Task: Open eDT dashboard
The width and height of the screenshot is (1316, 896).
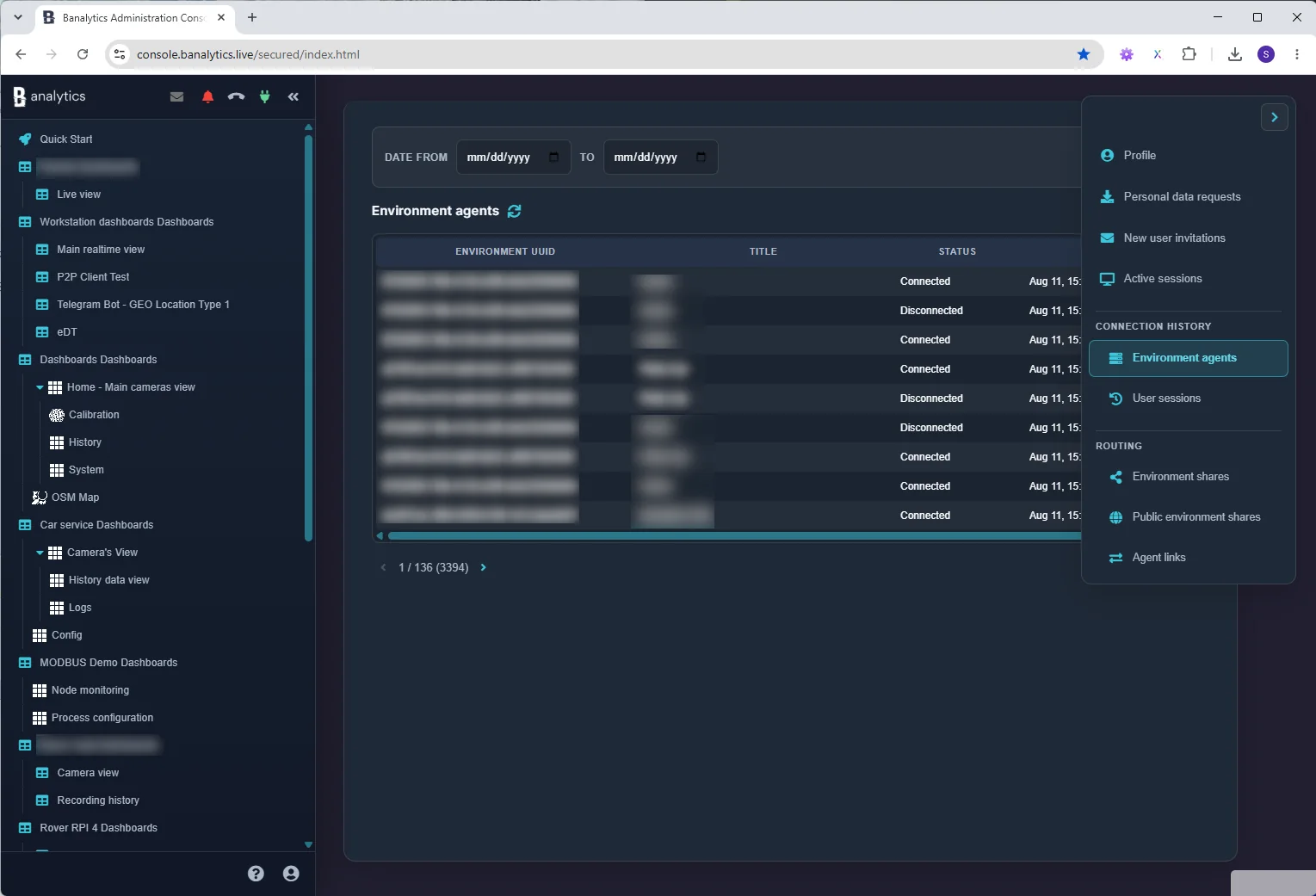Action: coord(66,332)
